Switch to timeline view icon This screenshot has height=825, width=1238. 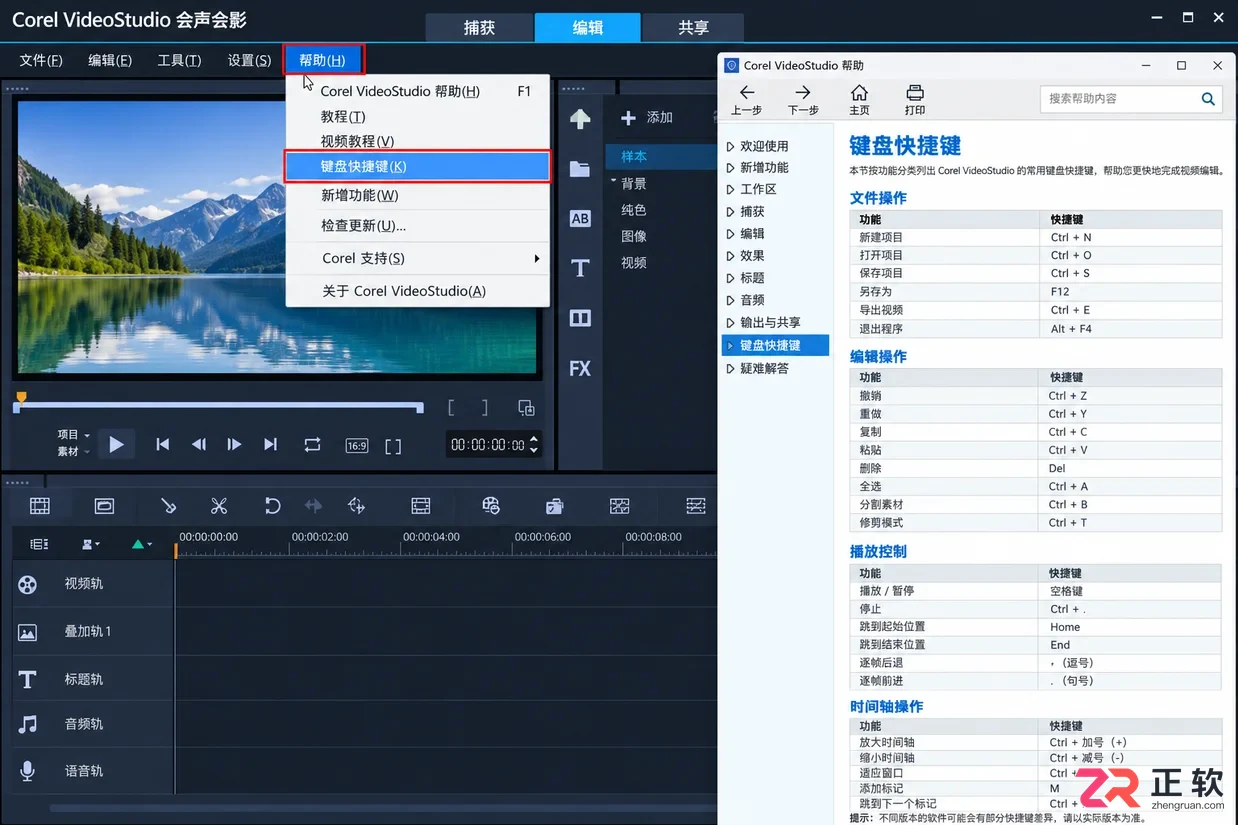point(105,506)
